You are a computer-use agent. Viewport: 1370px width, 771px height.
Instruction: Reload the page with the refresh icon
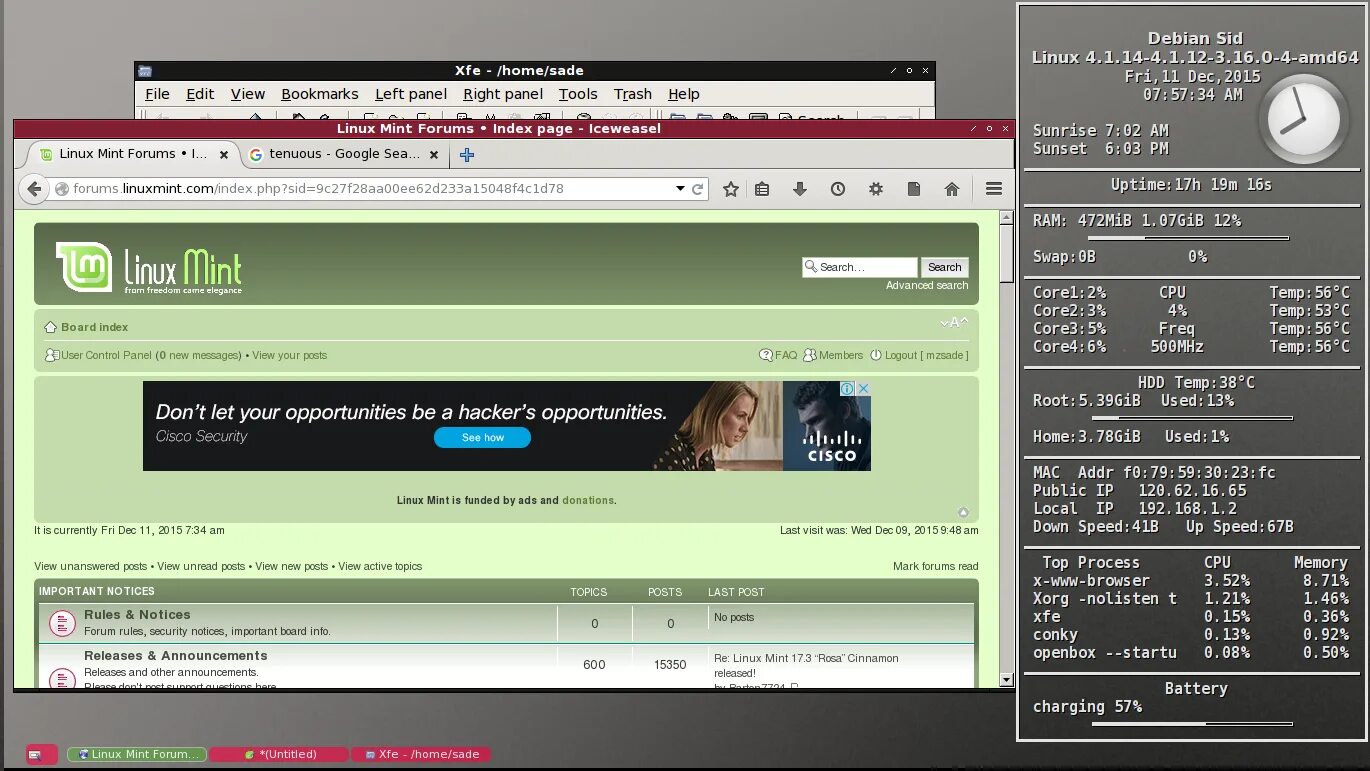(698, 189)
